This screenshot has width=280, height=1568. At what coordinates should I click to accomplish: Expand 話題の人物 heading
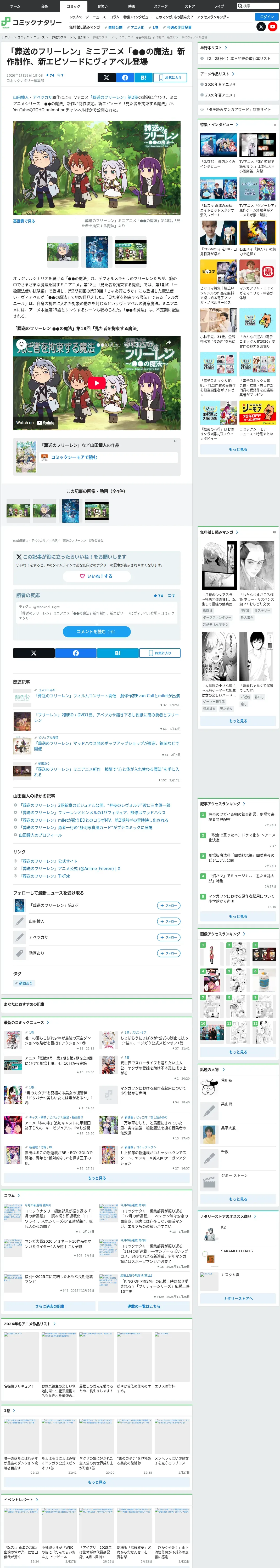(212, 1069)
